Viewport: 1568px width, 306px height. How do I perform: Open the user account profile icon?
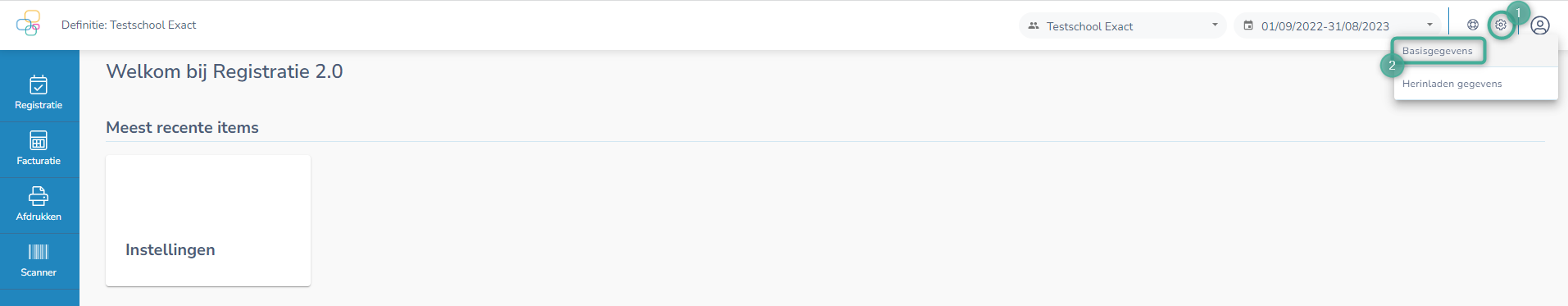point(1540,25)
